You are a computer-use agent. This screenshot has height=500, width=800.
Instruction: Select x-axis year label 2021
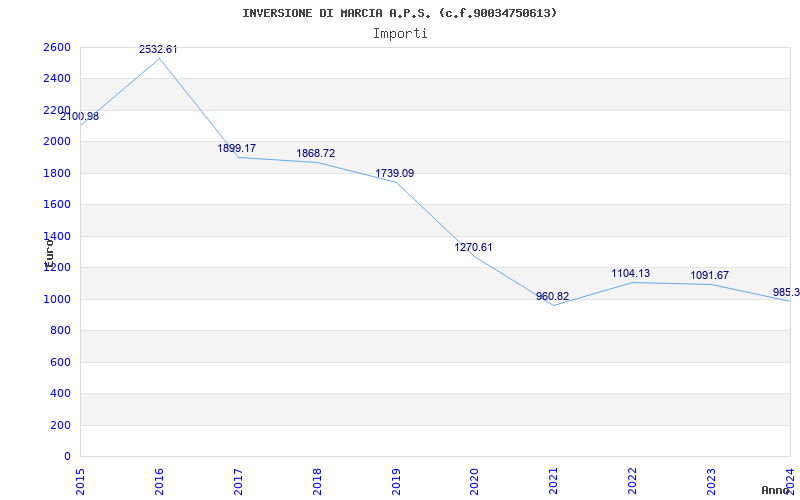tap(554, 482)
